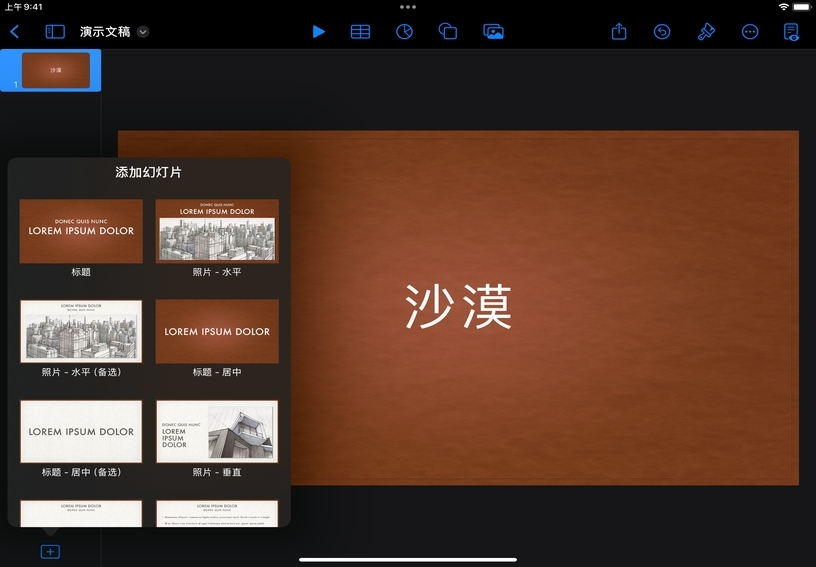The height and width of the screenshot is (567, 816).
Task: Choose the 照片 - 水平 layout
Action: click(217, 231)
